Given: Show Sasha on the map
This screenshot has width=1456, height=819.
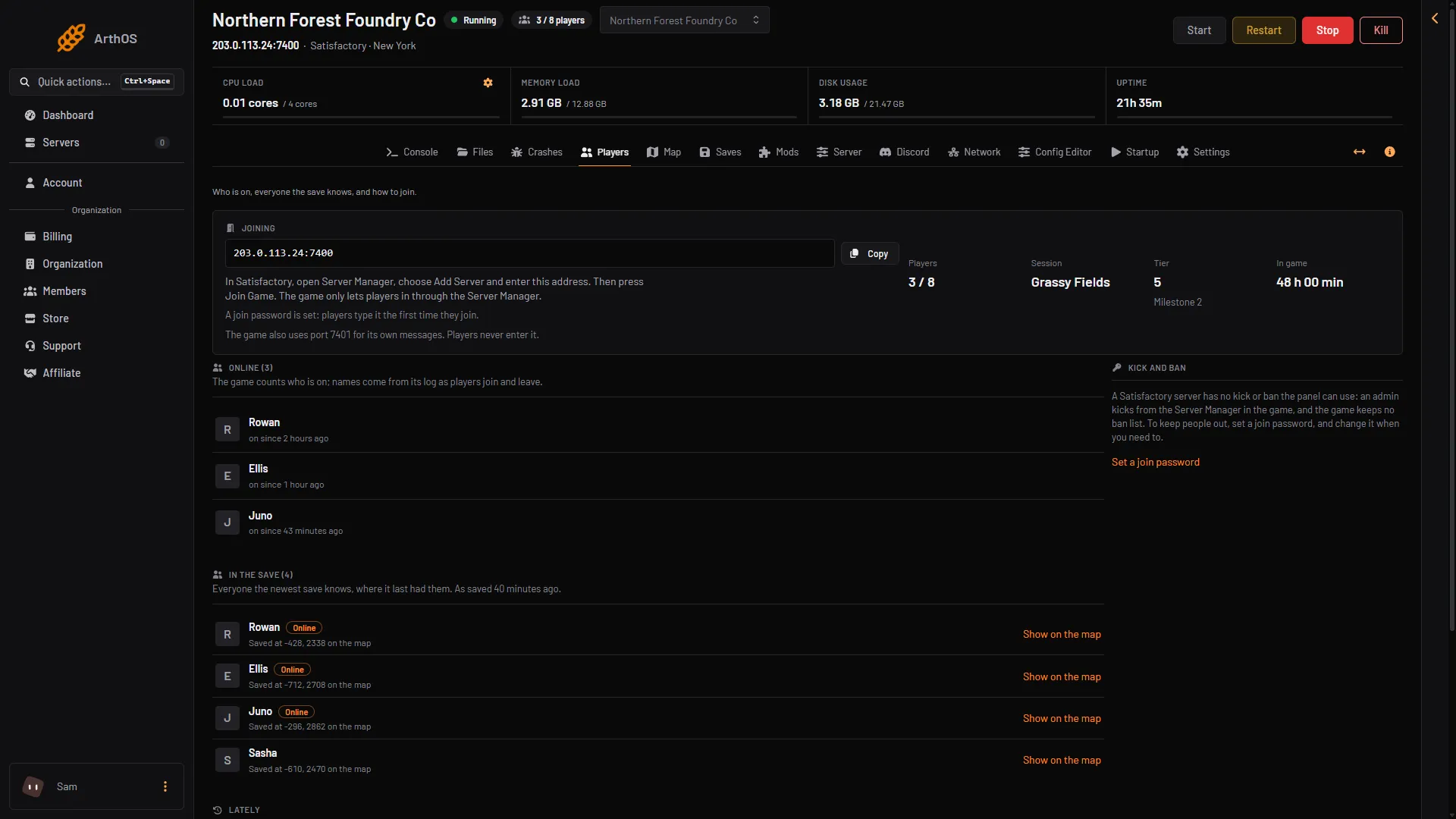Looking at the screenshot, I should pos(1062,761).
